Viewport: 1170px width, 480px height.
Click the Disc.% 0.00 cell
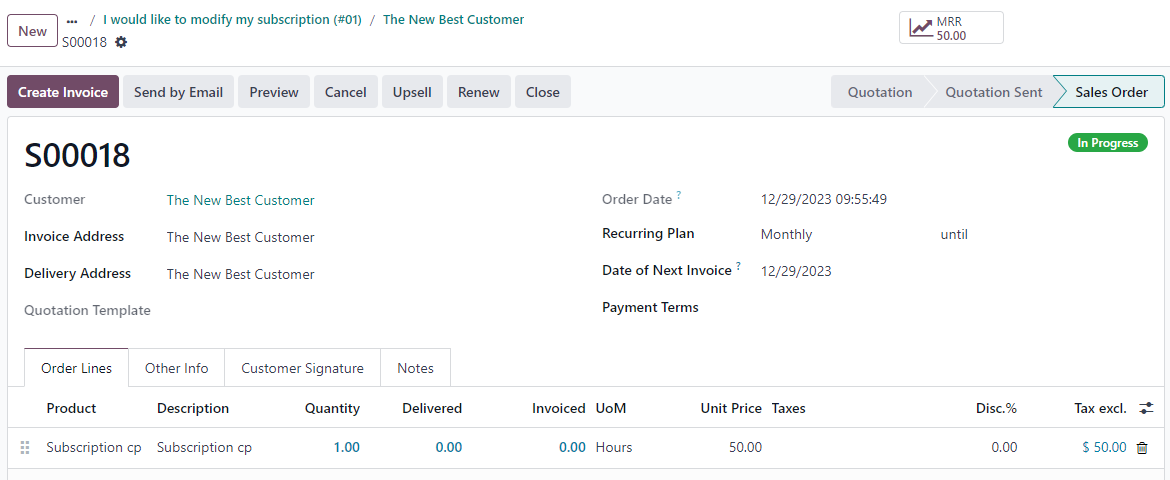(1004, 448)
